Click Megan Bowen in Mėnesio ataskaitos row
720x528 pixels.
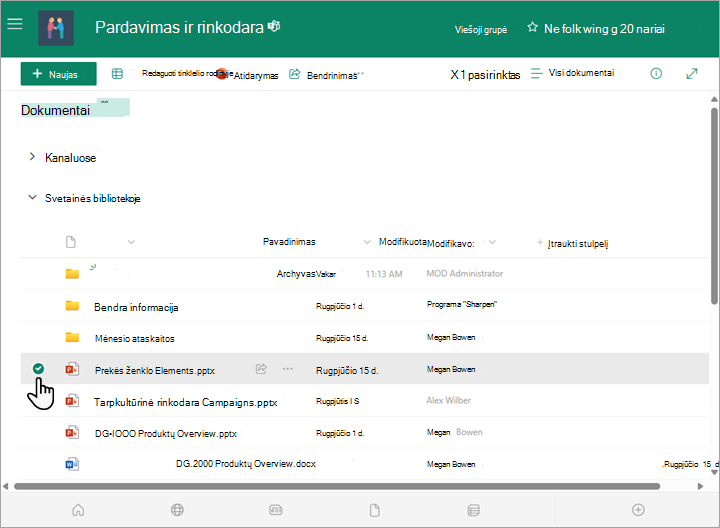451,337
